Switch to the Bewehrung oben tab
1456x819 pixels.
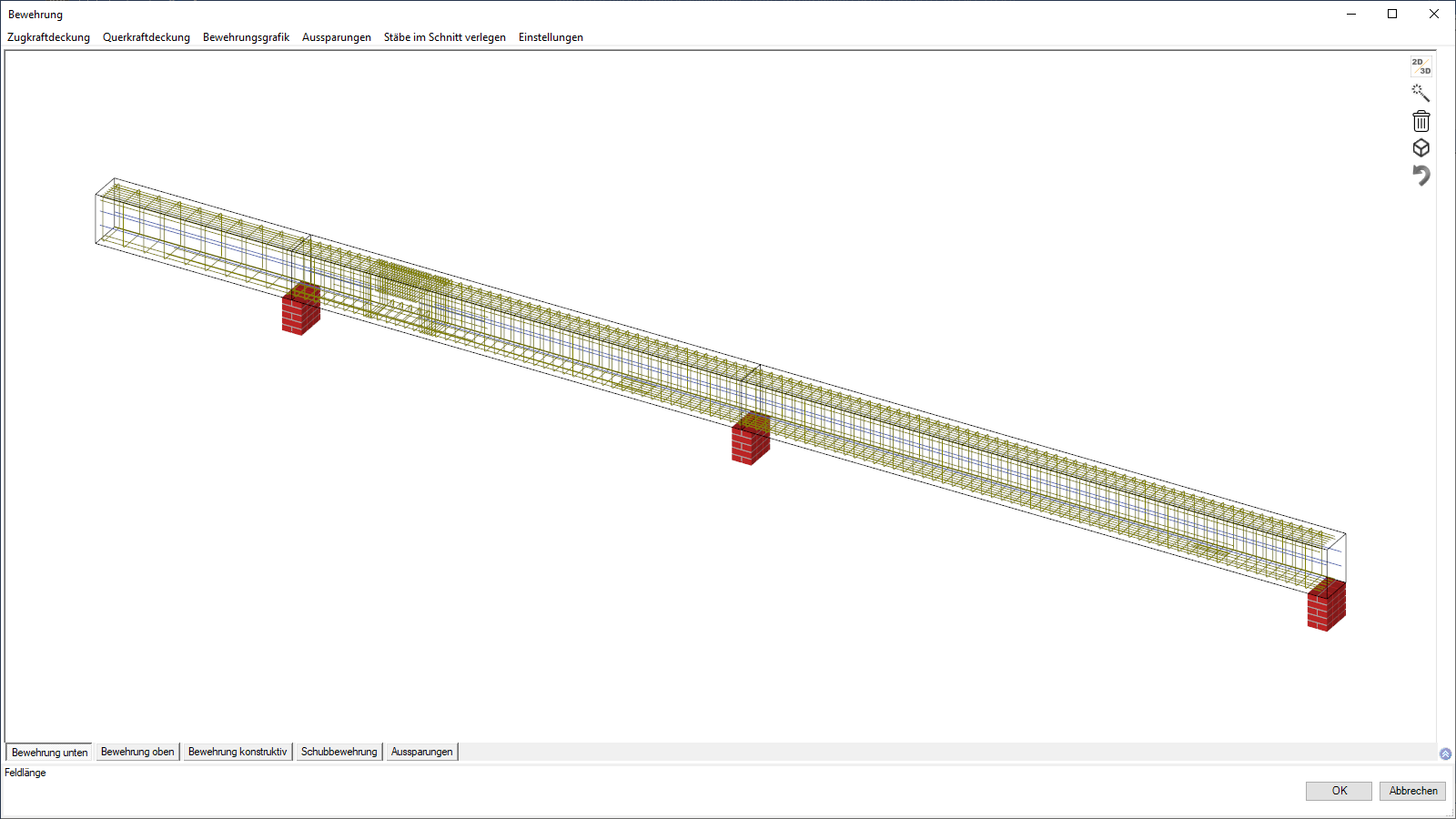coord(137,752)
